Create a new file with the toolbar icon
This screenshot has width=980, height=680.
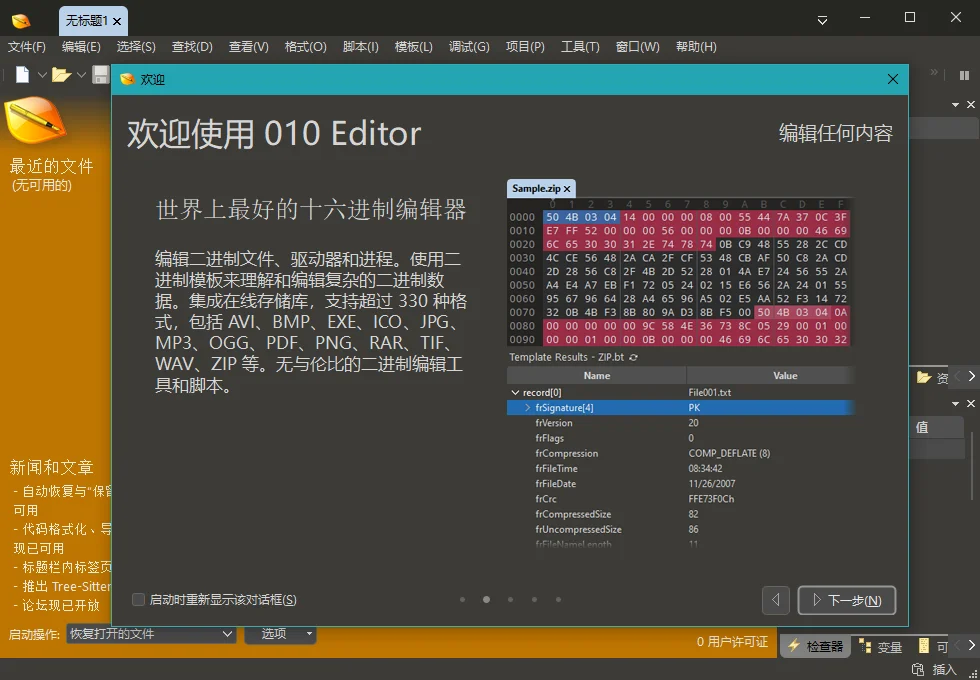[x=22, y=74]
